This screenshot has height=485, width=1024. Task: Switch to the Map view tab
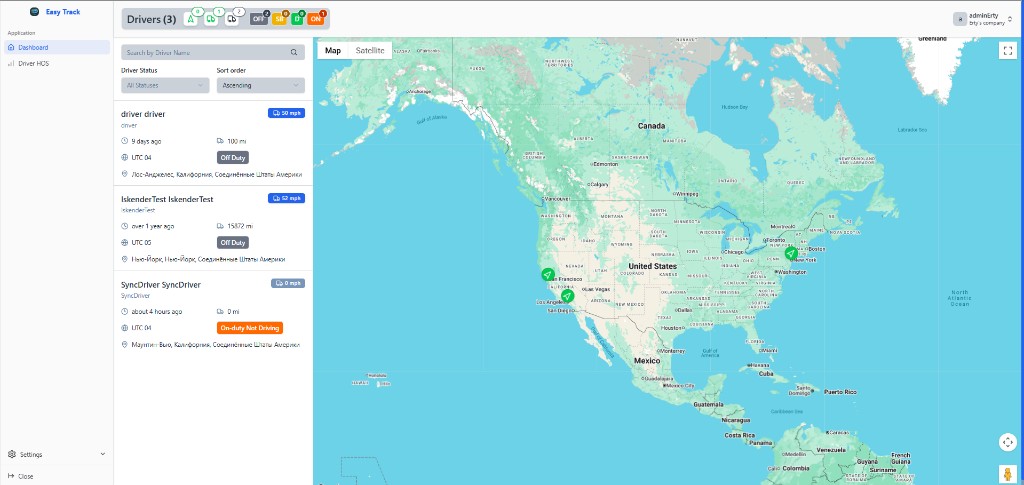coord(333,50)
